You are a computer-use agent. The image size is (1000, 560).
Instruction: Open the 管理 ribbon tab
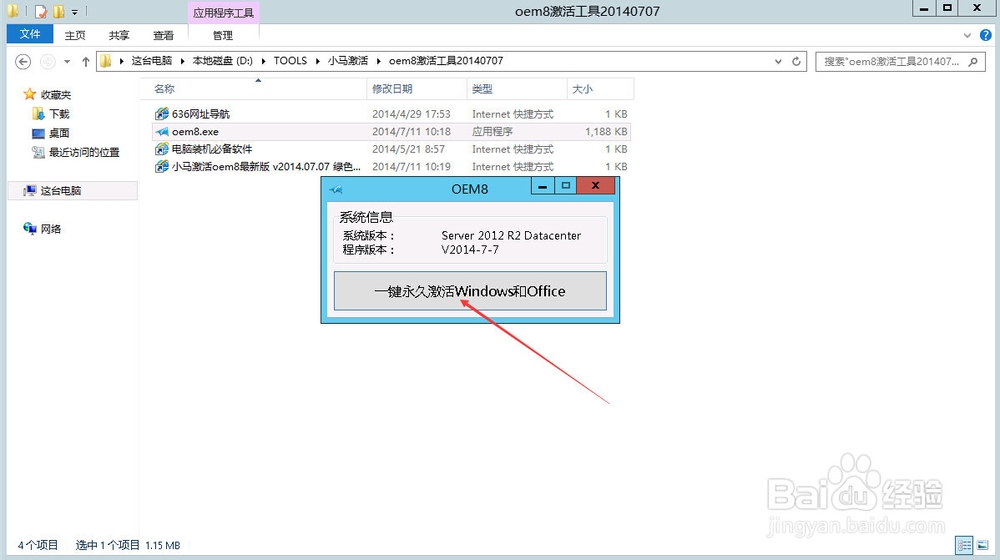point(223,35)
